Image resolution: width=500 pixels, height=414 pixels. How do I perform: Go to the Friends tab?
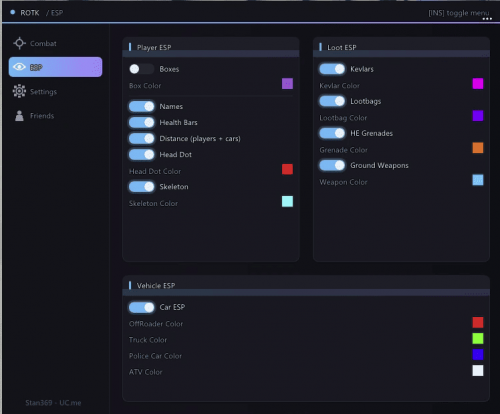tap(55, 116)
